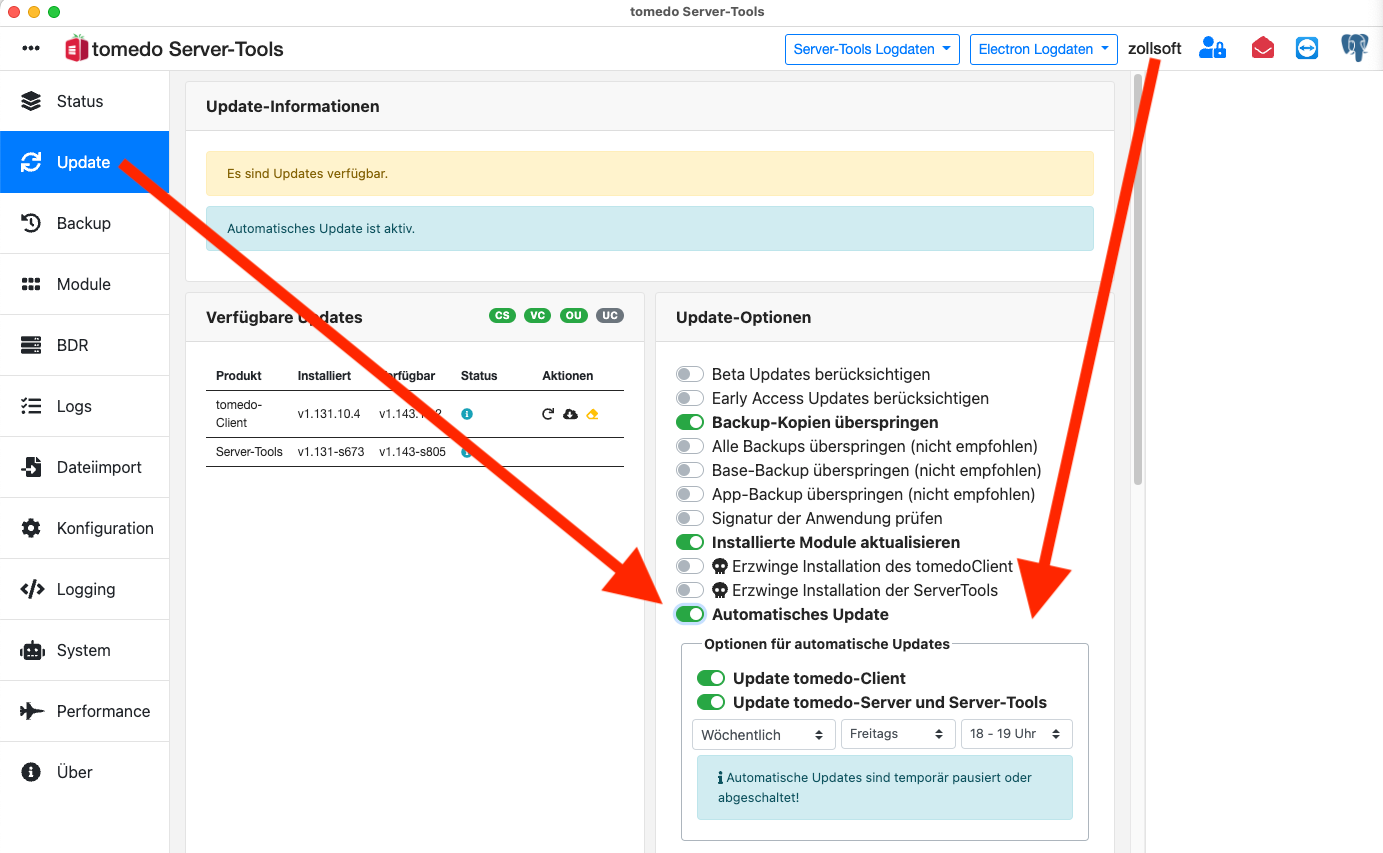
Task: Toggle Alle Backups überspringen switch
Action: pyautogui.click(x=690, y=446)
